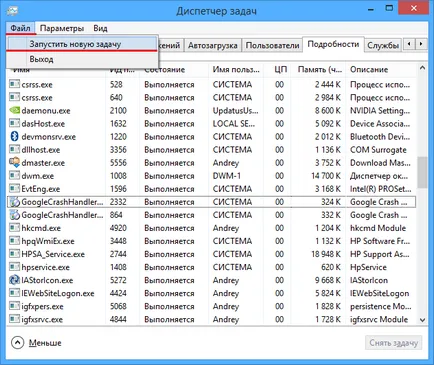Sort by the ЦП column header
This screenshot has height=365, width=434.
[x=280, y=69]
